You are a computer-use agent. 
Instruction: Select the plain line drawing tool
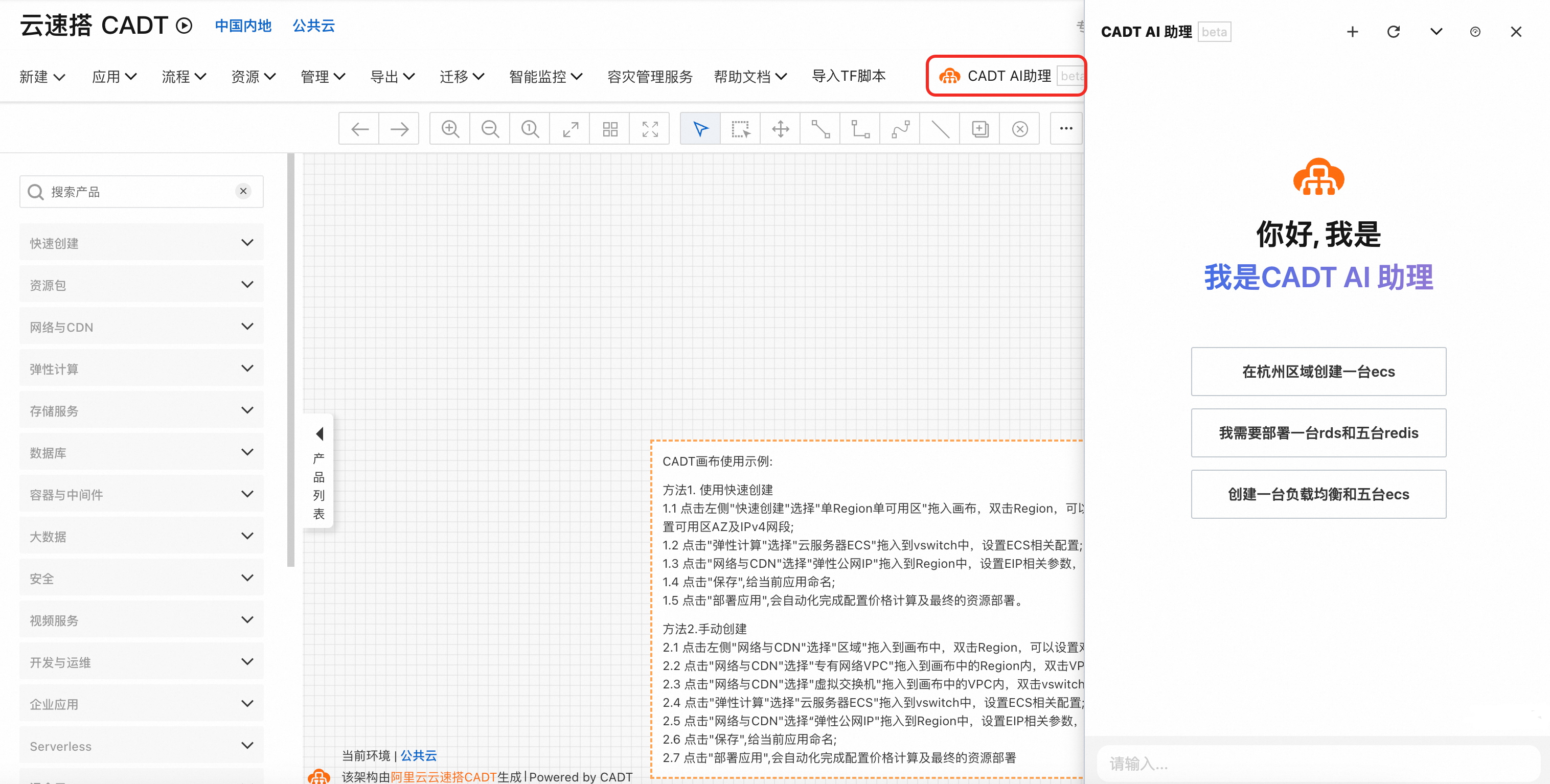coord(940,129)
